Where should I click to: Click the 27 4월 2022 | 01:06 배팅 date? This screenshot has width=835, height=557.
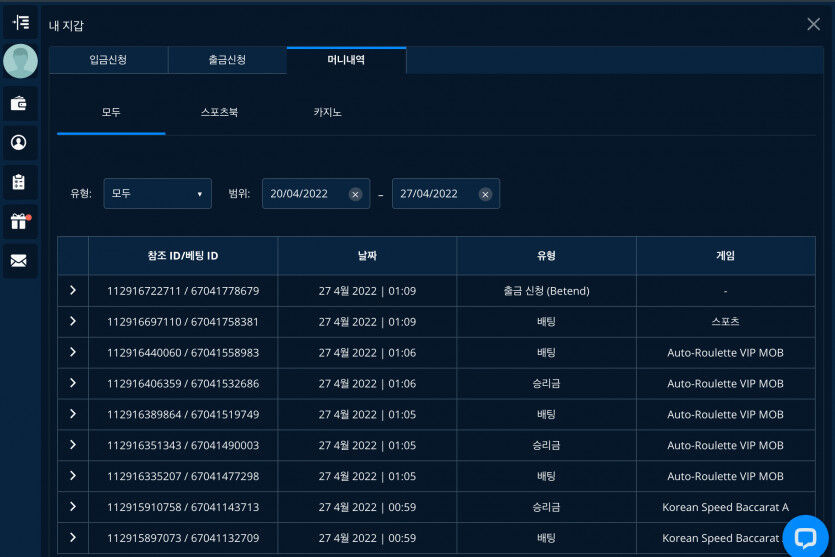click(367, 353)
